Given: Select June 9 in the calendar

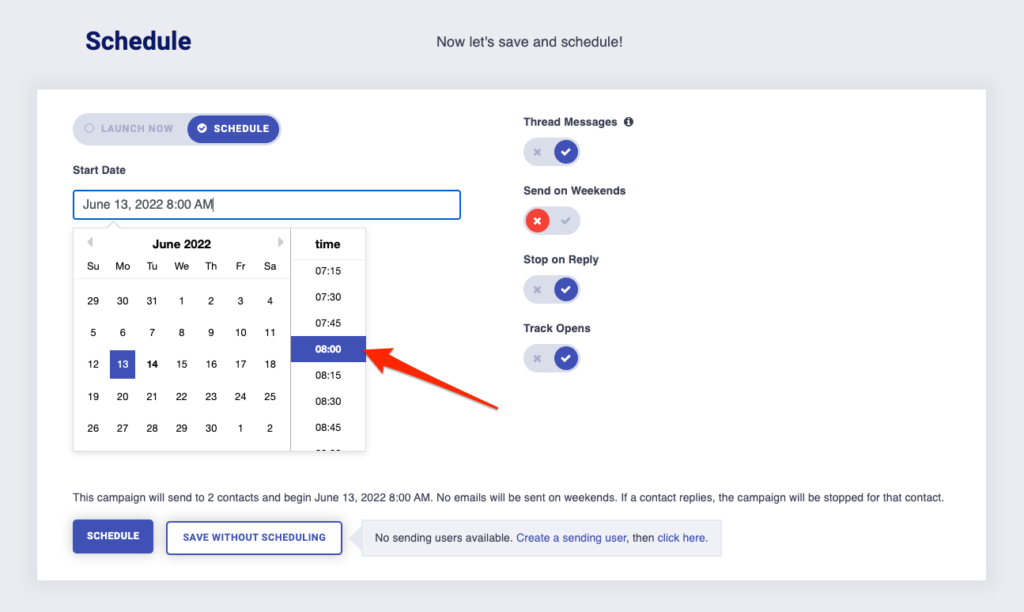Looking at the screenshot, I should point(211,332).
